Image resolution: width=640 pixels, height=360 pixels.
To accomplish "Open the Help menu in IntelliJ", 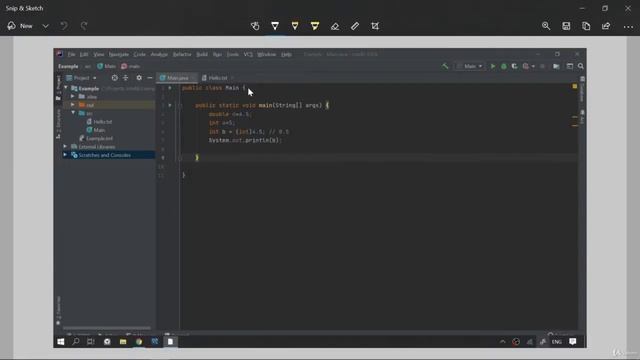I will pos(287,54).
